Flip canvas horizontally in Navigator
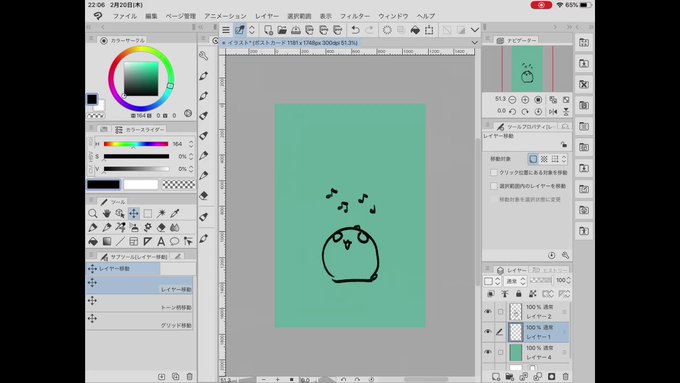Viewport: 680px width, 383px height. pos(553,111)
